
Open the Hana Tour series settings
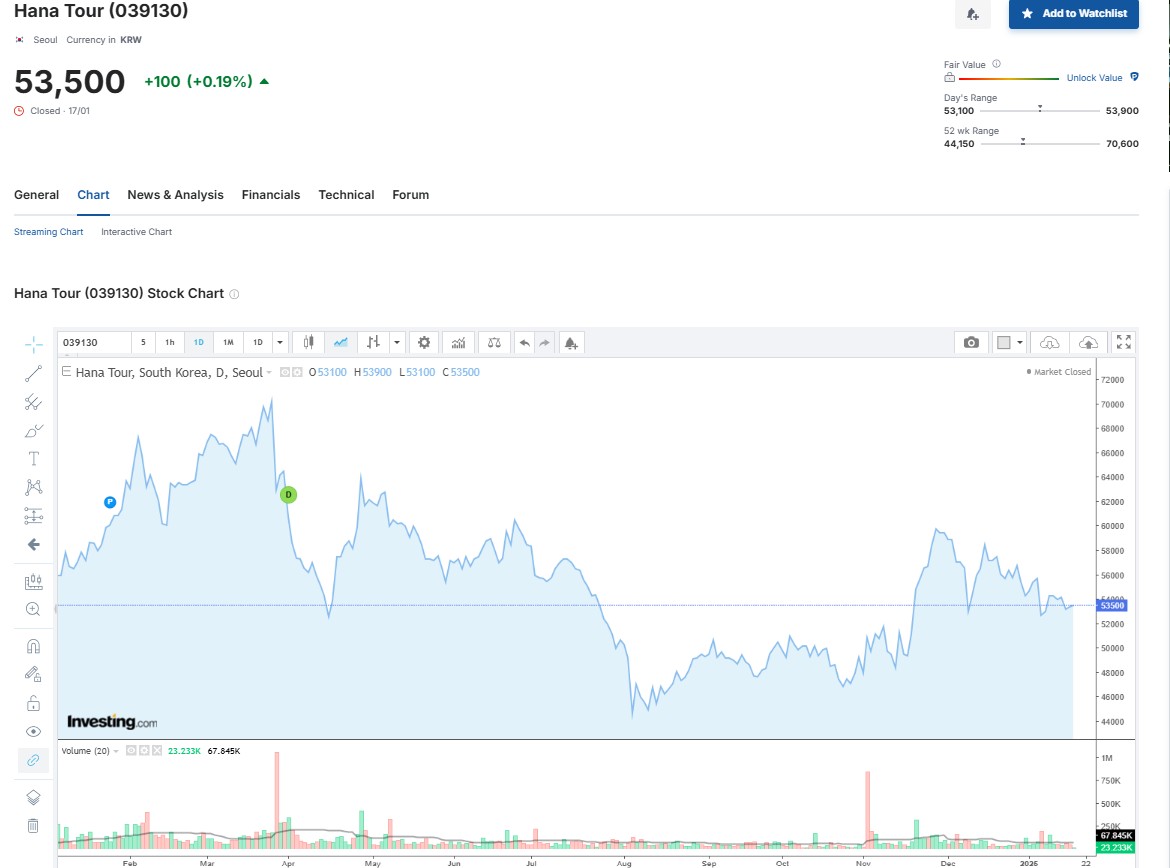[x=297, y=372]
